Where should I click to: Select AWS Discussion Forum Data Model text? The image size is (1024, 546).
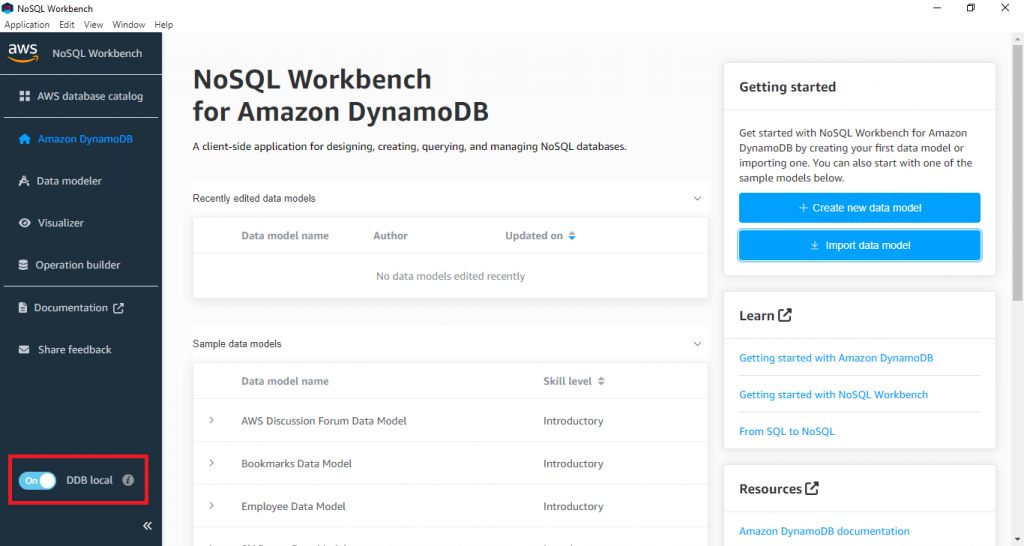(x=324, y=421)
